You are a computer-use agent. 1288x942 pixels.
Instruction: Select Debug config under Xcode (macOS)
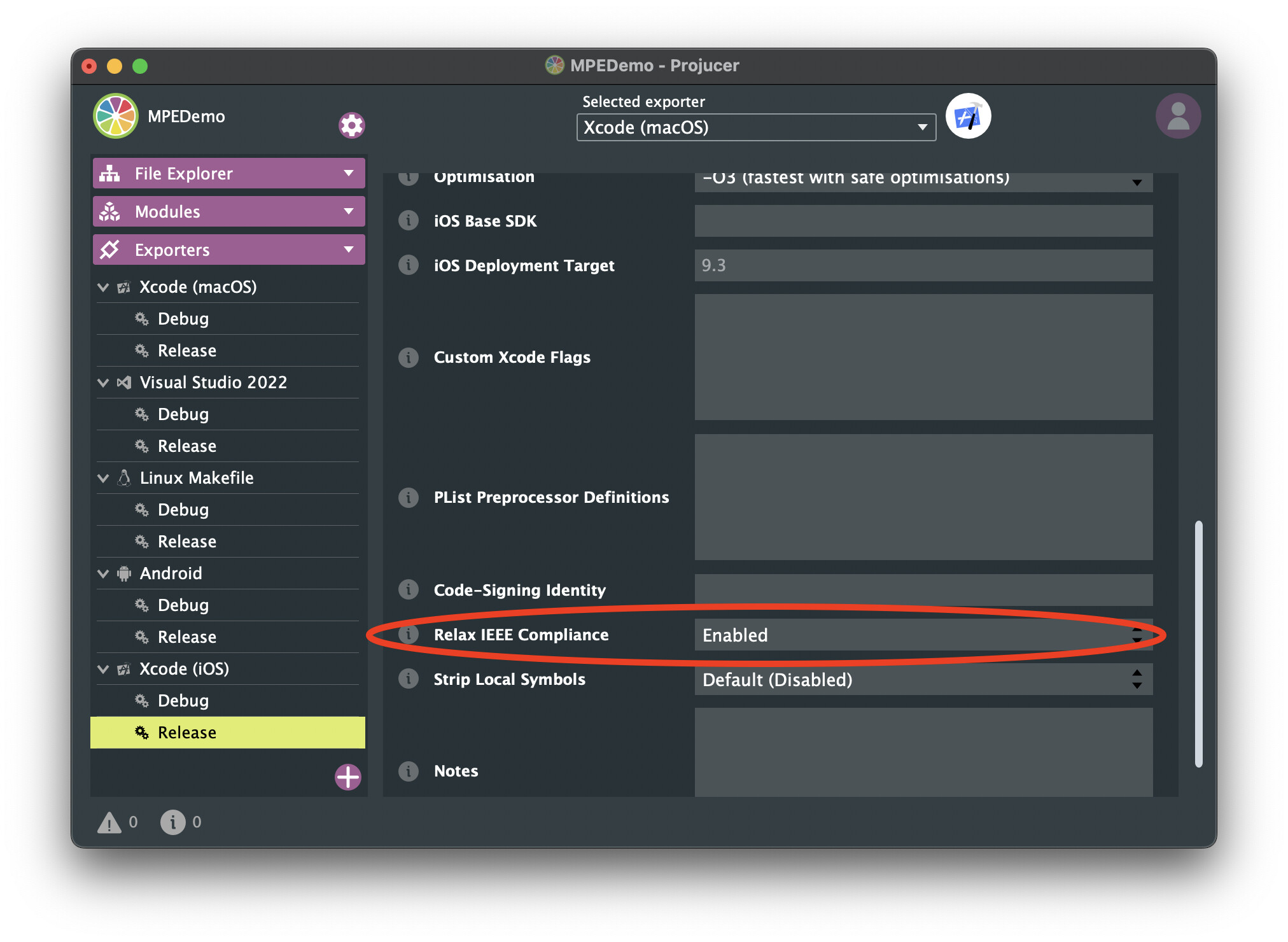(x=183, y=319)
